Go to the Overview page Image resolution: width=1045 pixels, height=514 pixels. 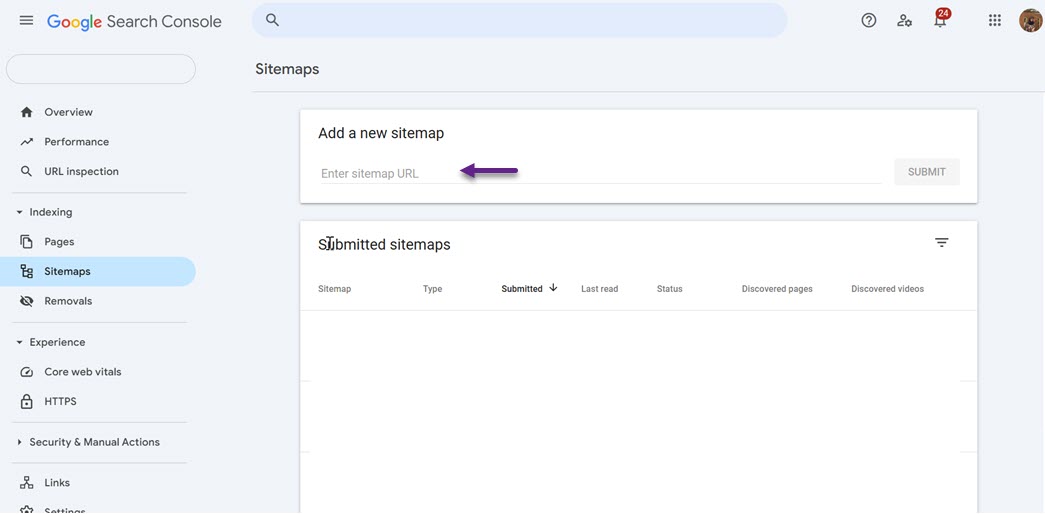[68, 112]
